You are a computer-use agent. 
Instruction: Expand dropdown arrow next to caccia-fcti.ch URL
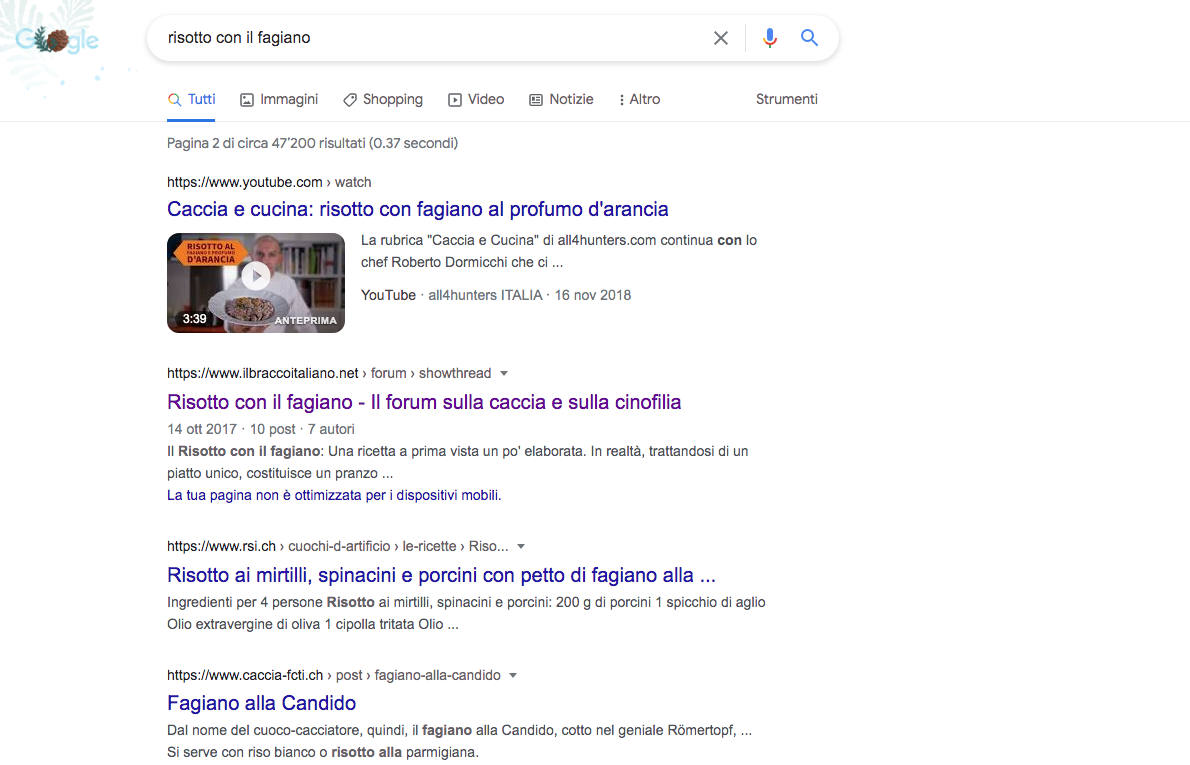(513, 675)
